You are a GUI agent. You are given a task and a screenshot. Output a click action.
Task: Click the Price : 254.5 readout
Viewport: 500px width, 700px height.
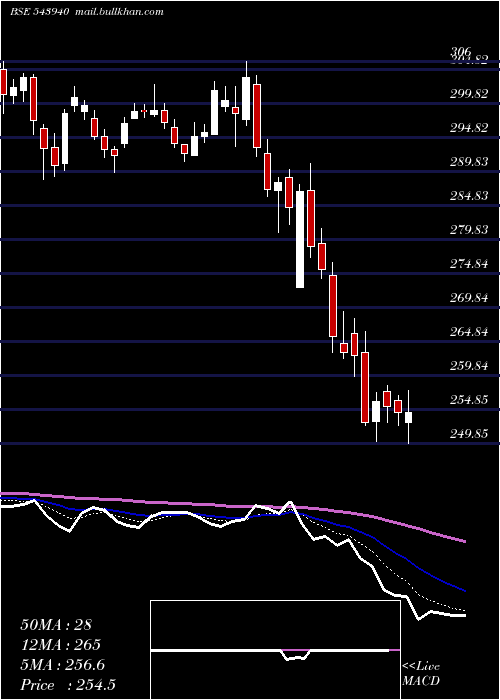[x=68, y=685]
